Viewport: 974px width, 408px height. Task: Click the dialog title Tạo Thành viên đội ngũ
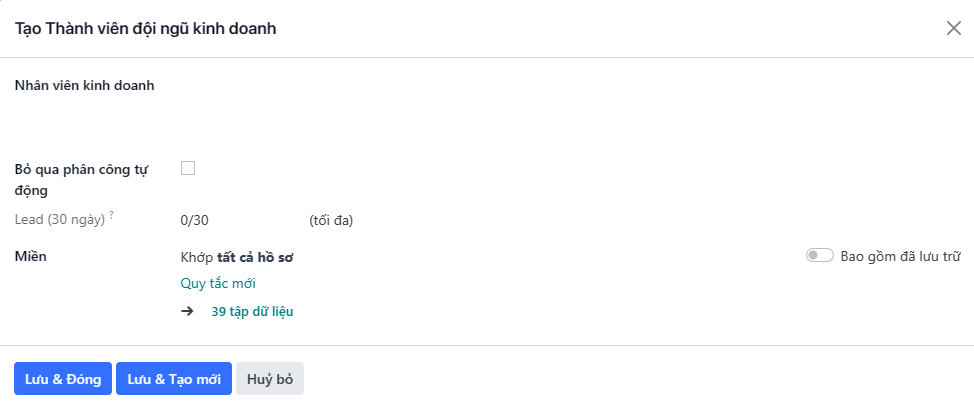[x=145, y=29]
